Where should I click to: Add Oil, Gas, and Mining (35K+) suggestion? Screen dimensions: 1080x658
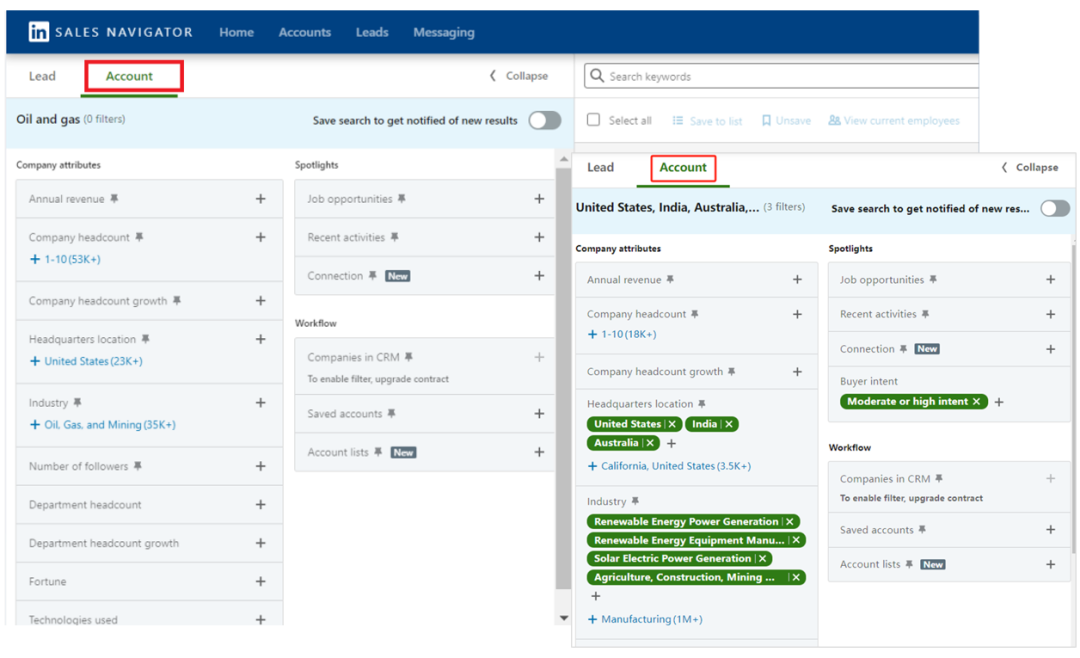(103, 424)
